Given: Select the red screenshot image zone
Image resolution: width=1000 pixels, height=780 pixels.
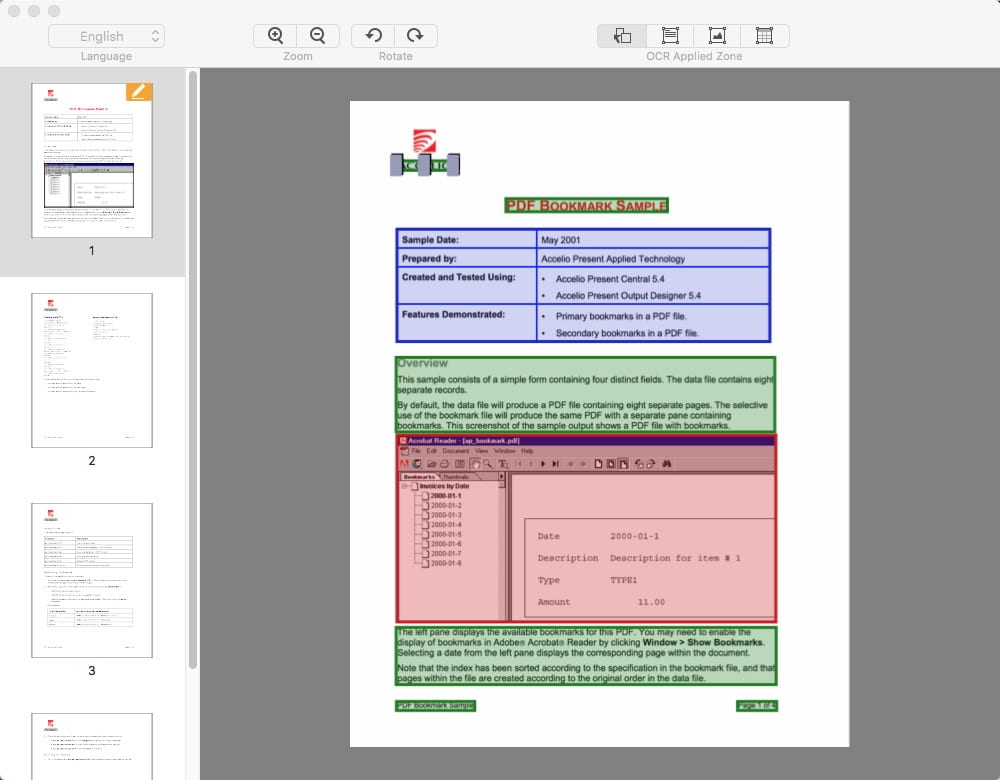Looking at the screenshot, I should click(x=584, y=530).
